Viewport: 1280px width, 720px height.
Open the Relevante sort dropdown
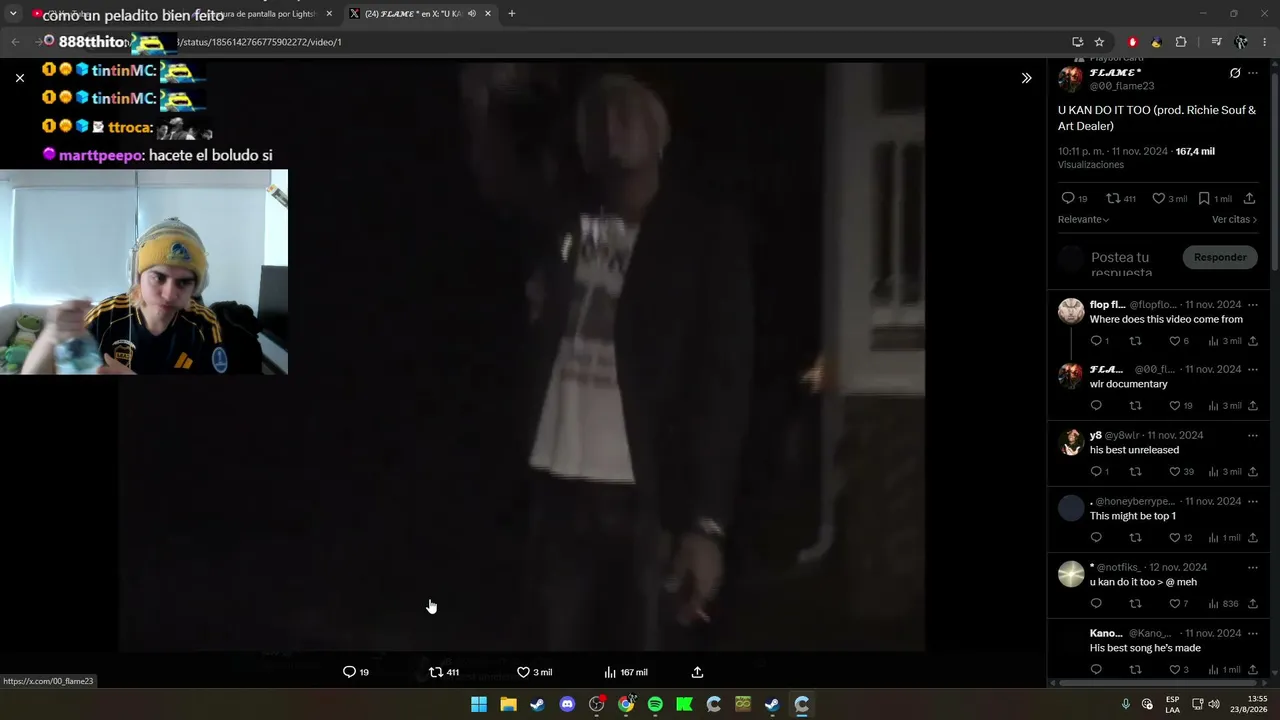[1084, 219]
